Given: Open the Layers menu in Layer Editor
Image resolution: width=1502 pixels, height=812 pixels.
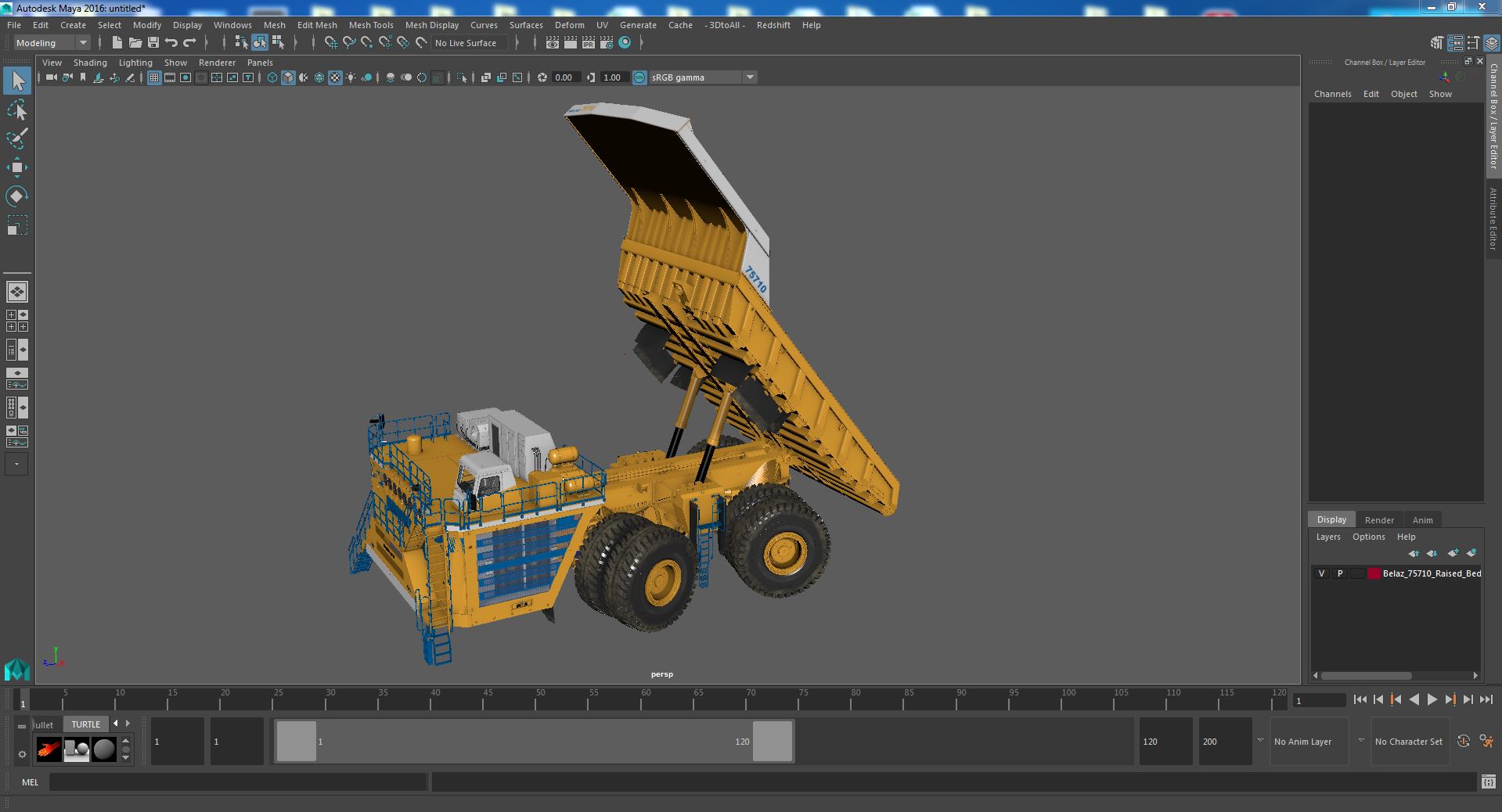Looking at the screenshot, I should point(1328,537).
